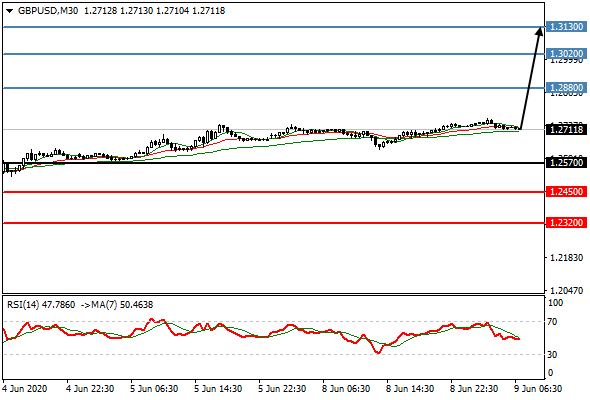Click the 5 Jun 22:30 time label

pos(282,389)
